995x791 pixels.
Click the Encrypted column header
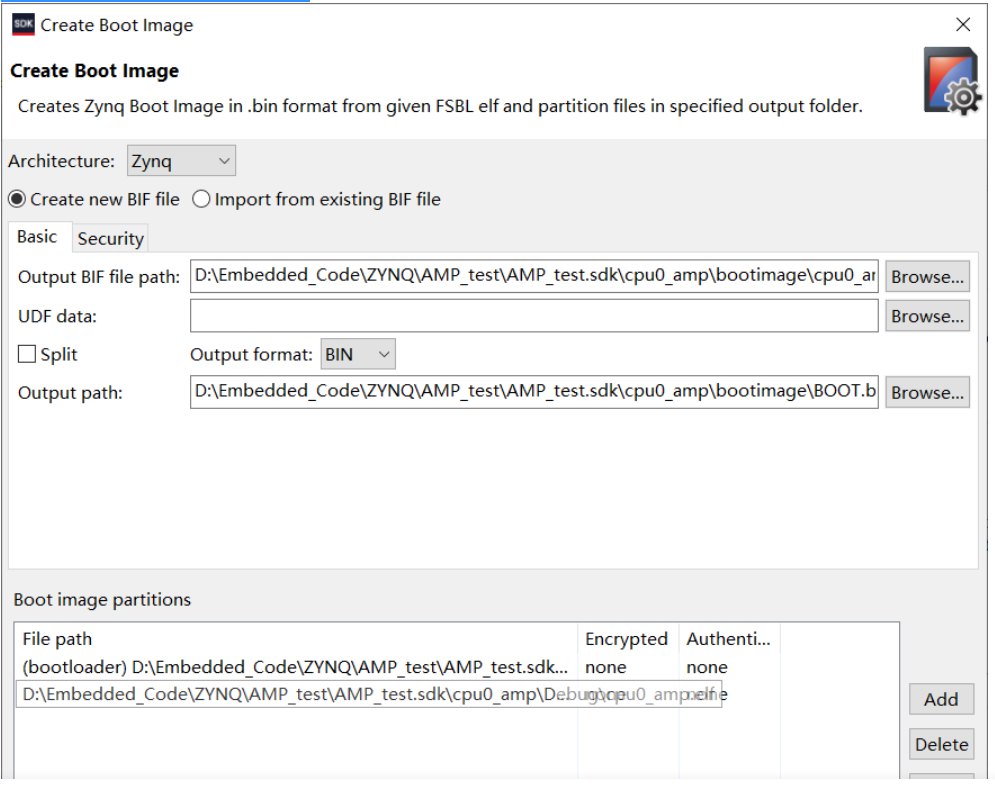click(x=626, y=639)
